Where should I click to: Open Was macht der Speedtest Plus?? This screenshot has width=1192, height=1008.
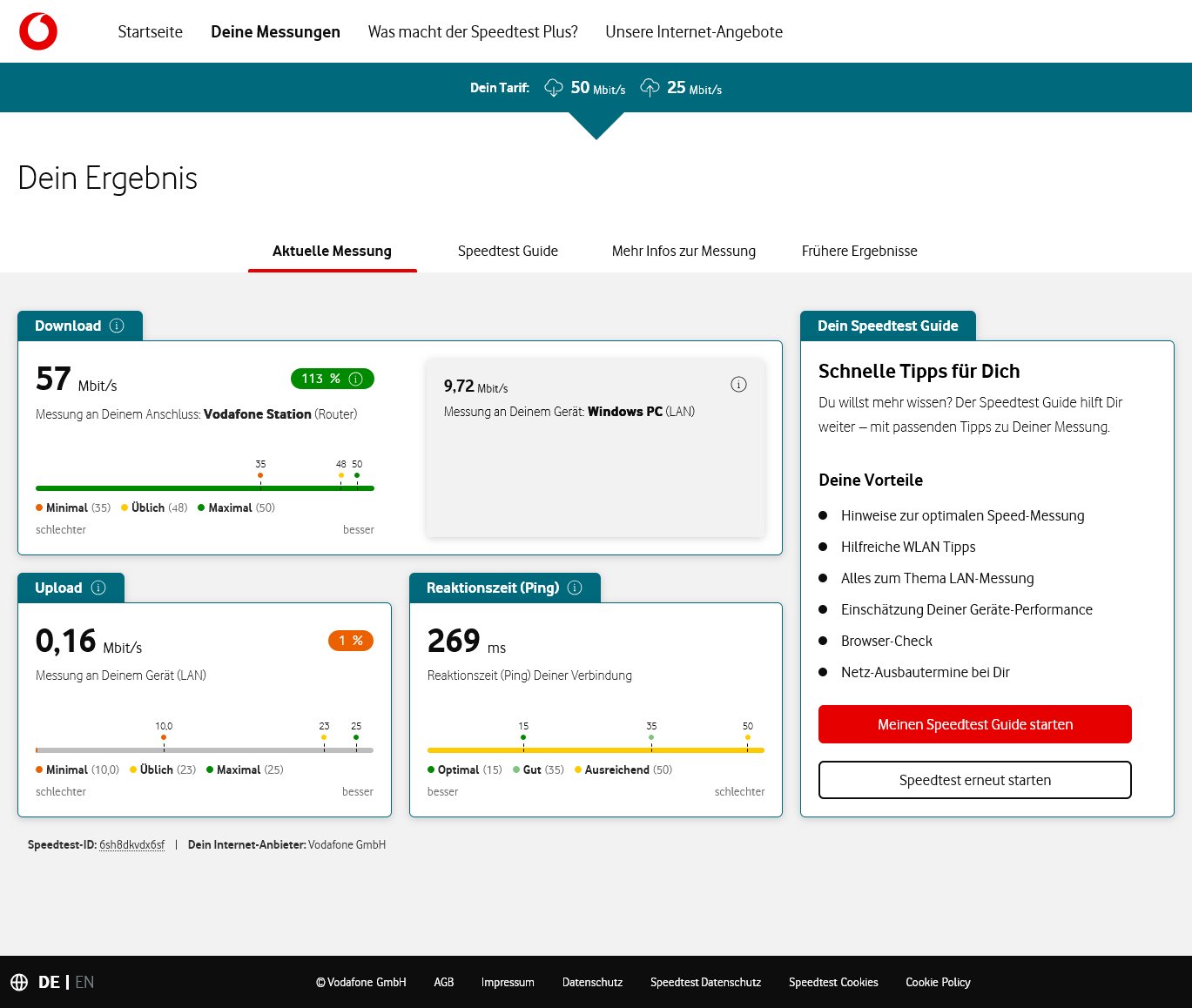pos(473,32)
